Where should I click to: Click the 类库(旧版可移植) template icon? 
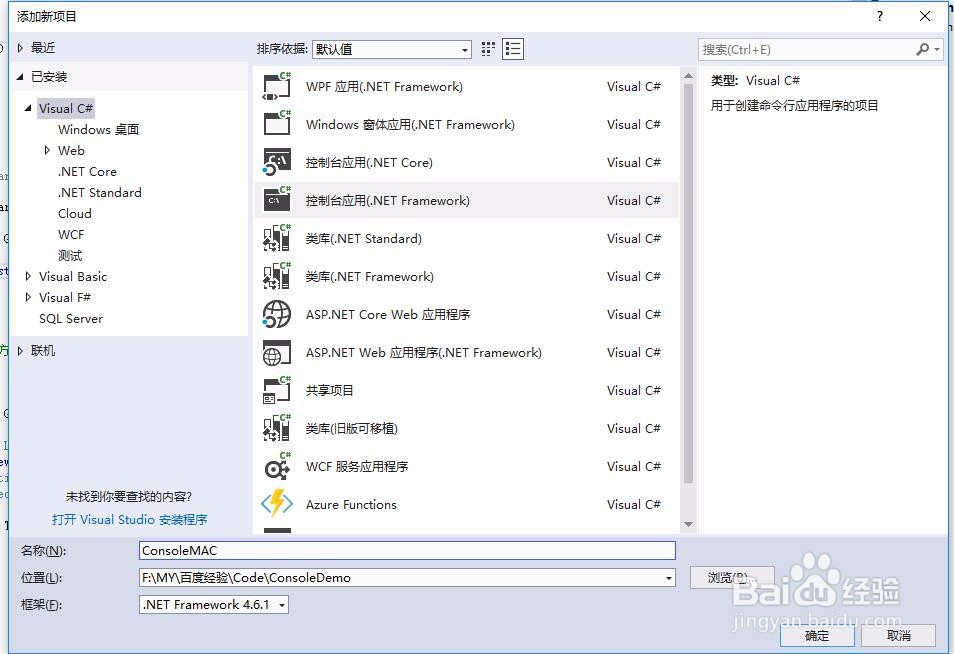pos(277,428)
